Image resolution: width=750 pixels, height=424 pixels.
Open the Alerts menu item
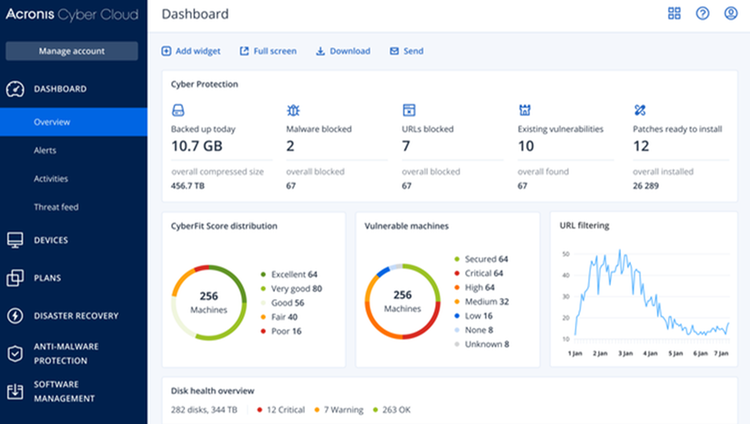45,150
